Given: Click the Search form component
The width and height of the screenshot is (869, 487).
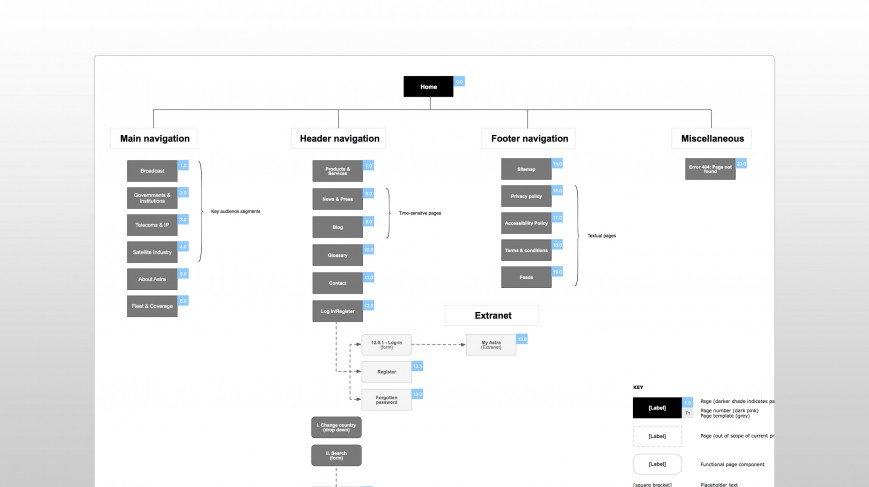Looking at the screenshot, I should pos(336,455).
